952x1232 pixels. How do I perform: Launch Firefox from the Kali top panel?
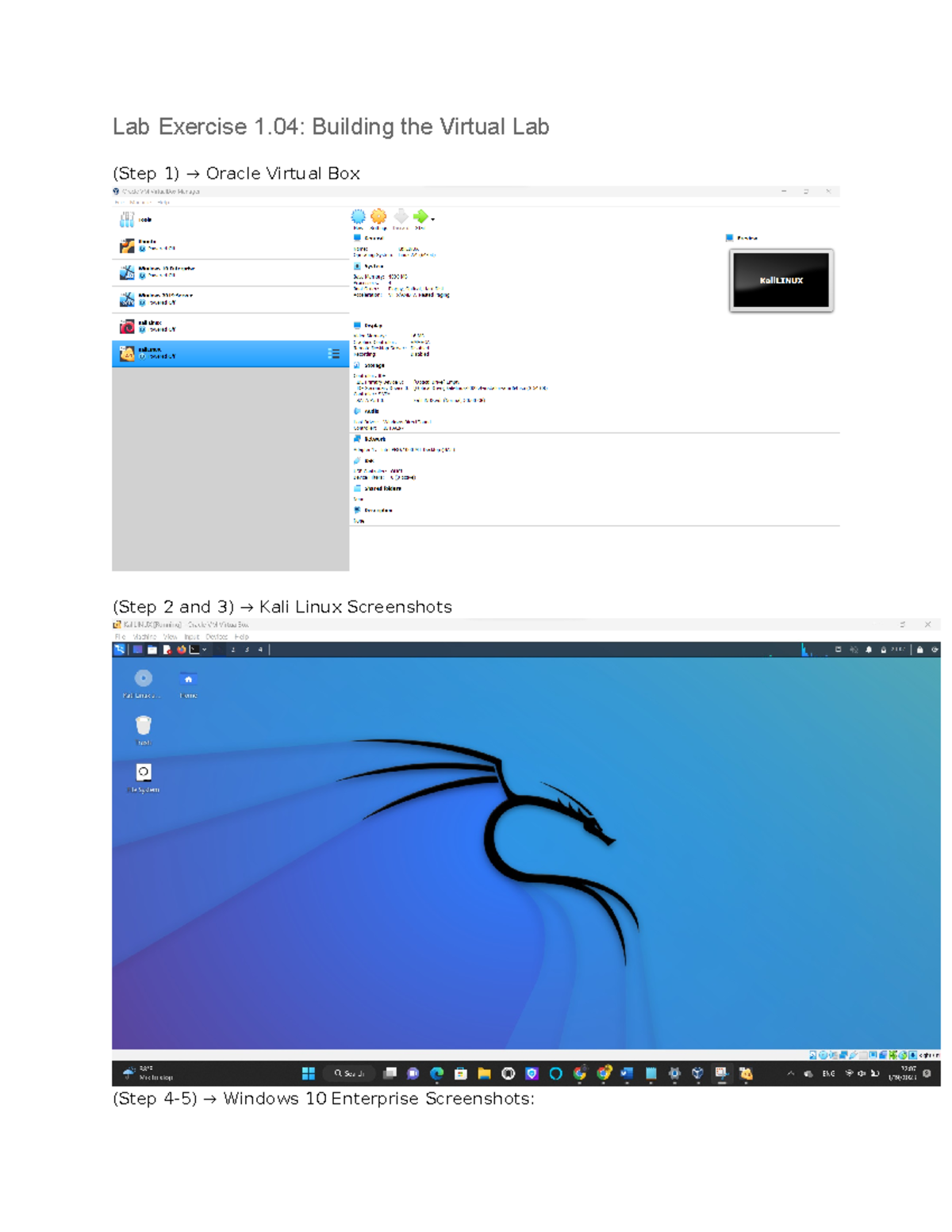[x=181, y=650]
